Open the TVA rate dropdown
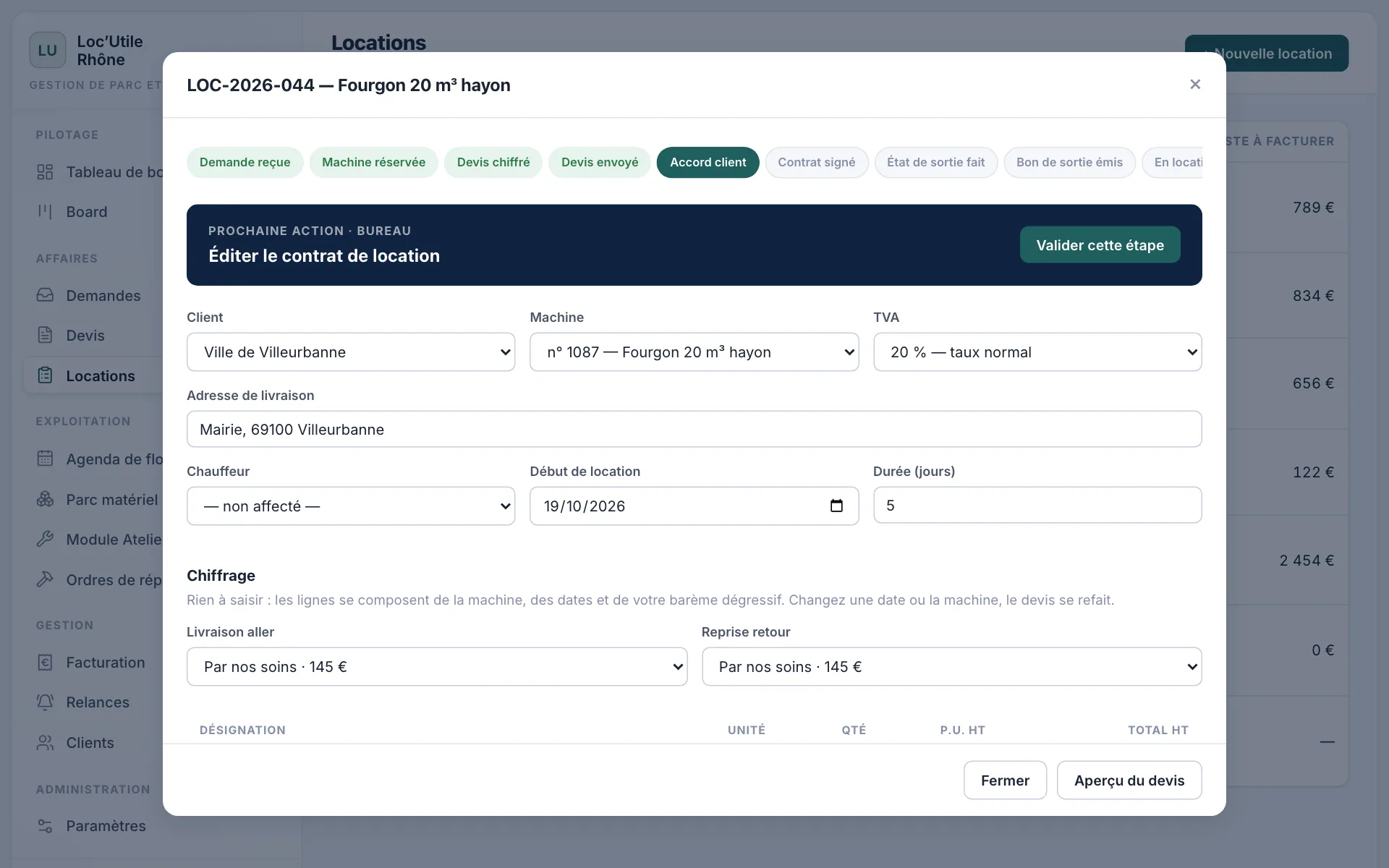1389x868 pixels. click(x=1037, y=352)
